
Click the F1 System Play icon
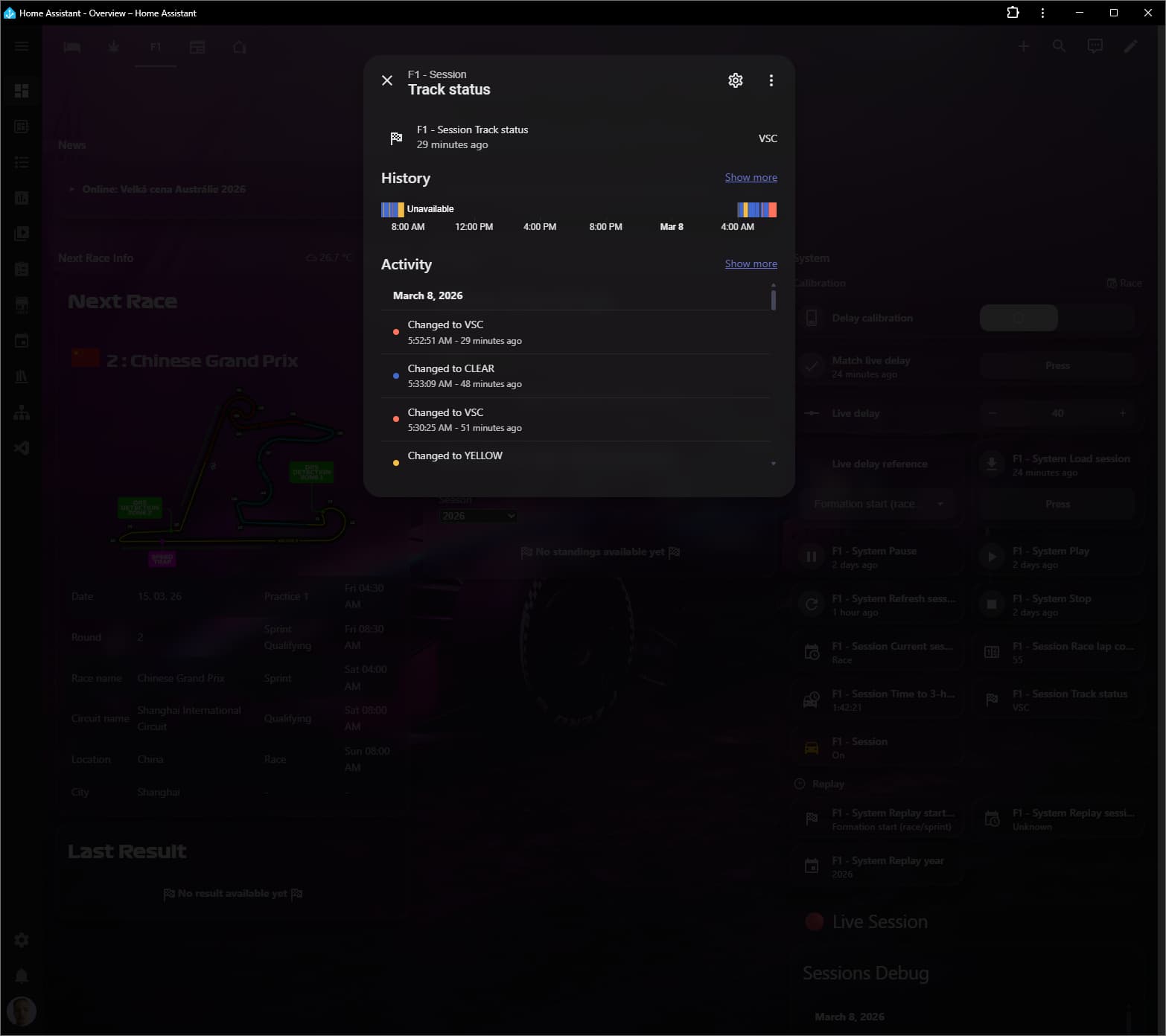point(992,557)
